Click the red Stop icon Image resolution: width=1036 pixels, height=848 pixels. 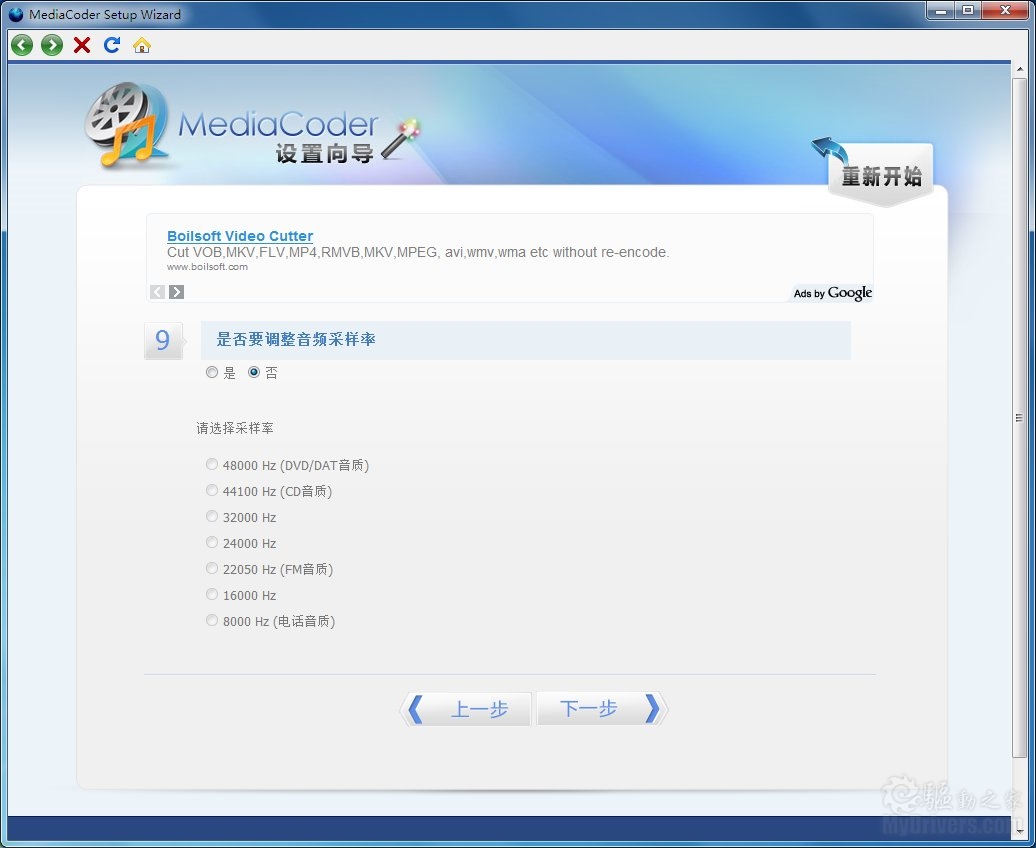[x=82, y=45]
